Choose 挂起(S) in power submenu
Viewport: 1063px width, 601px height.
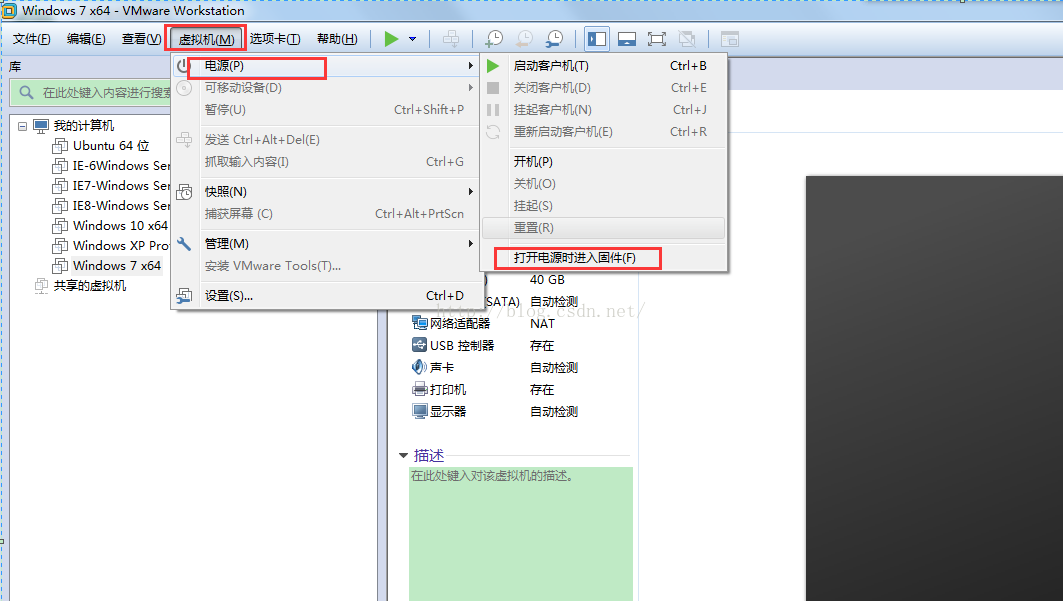click(x=603, y=205)
